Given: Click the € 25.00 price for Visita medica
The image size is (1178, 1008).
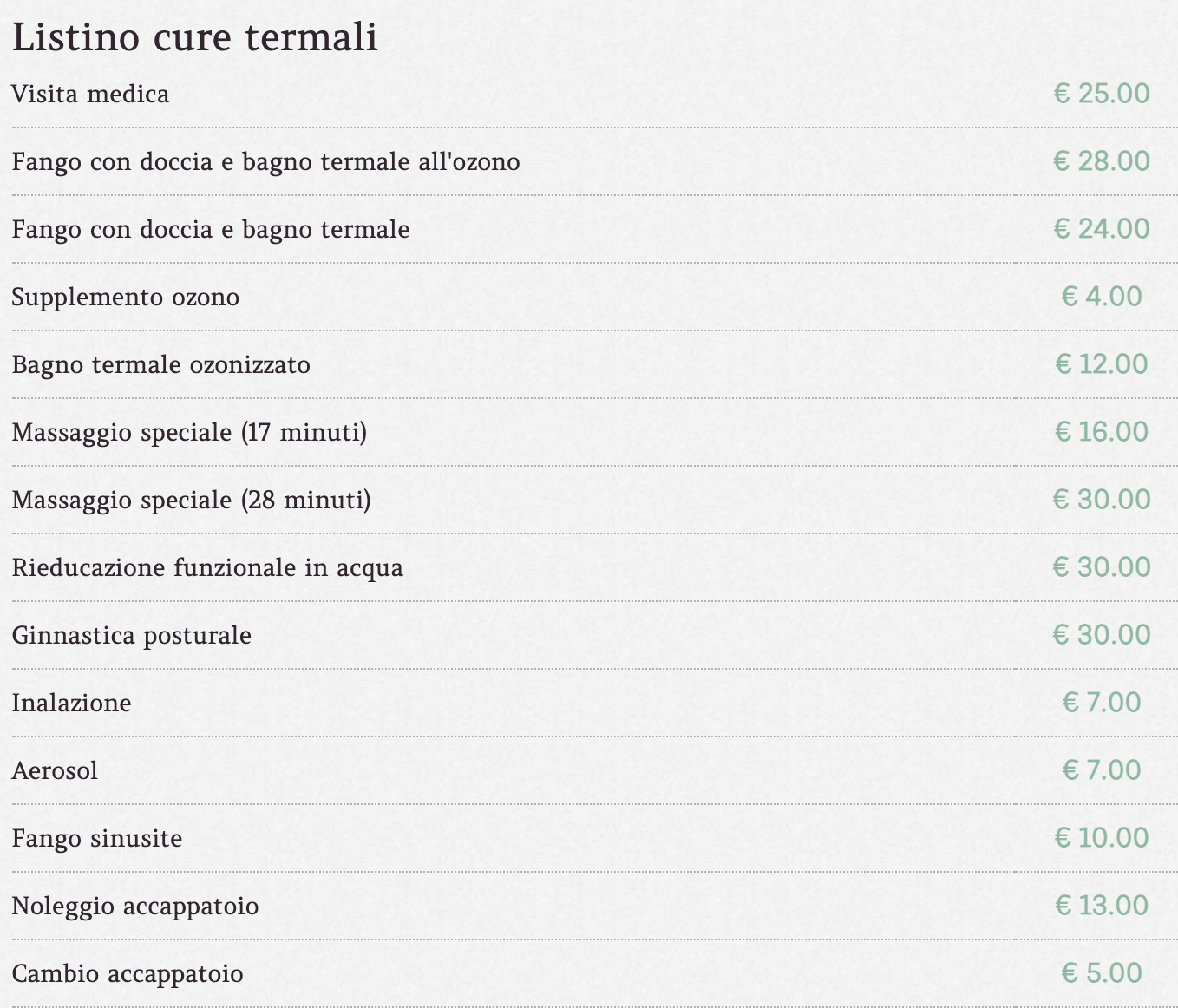Looking at the screenshot, I should tap(1102, 93).
